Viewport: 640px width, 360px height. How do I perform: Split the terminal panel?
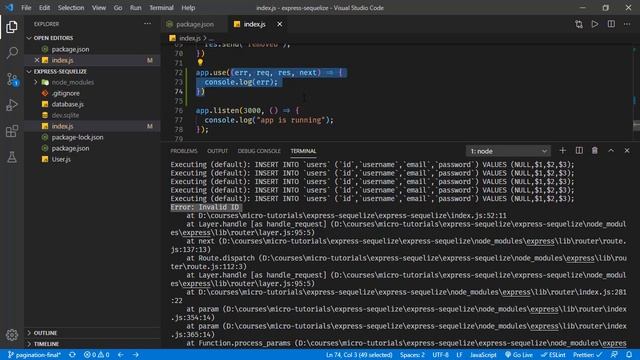[x=579, y=151]
